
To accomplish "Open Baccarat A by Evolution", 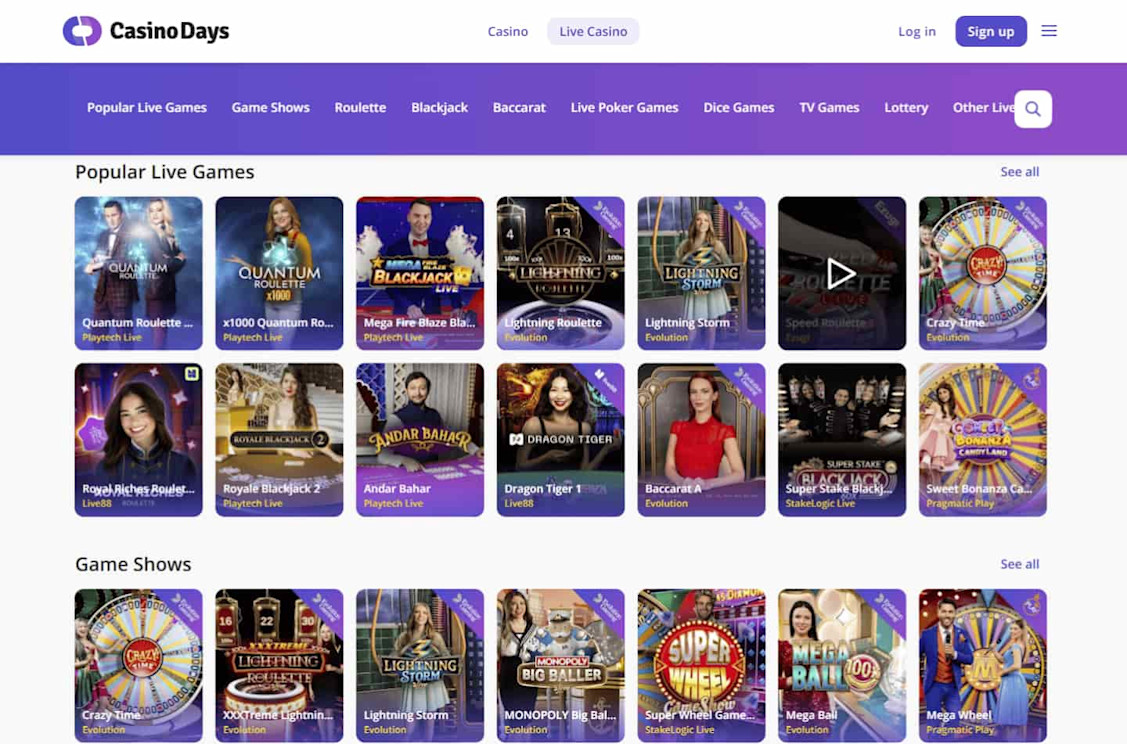I will click(x=702, y=440).
